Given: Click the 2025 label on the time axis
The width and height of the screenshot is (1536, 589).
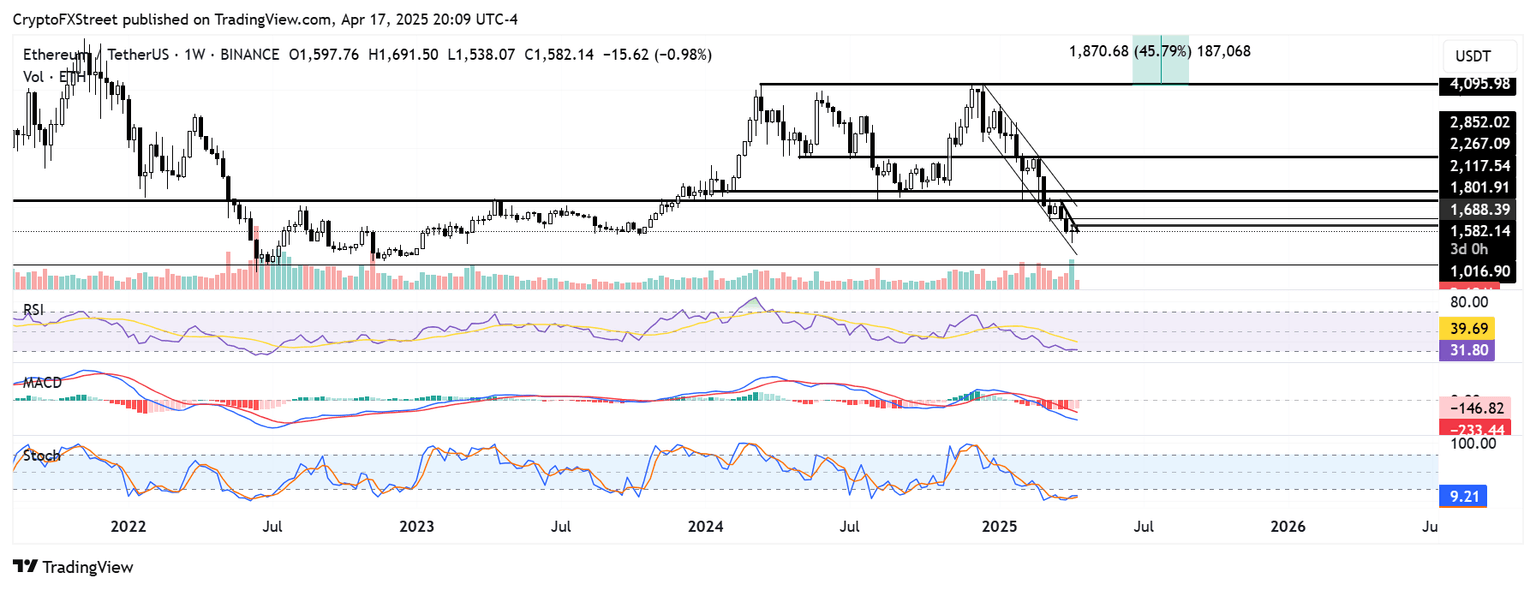Looking at the screenshot, I should click(x=998, y=526).
